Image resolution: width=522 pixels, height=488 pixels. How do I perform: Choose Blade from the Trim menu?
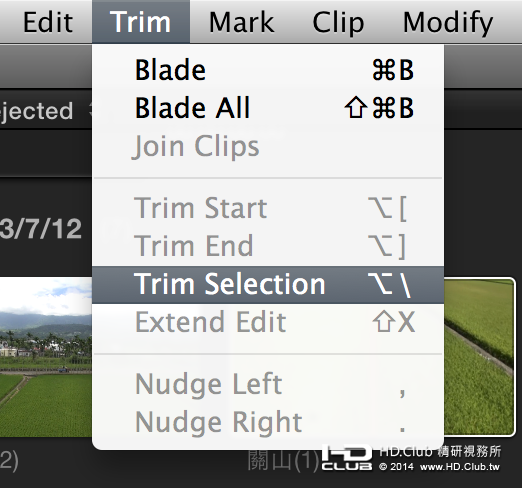coord(268,70)
